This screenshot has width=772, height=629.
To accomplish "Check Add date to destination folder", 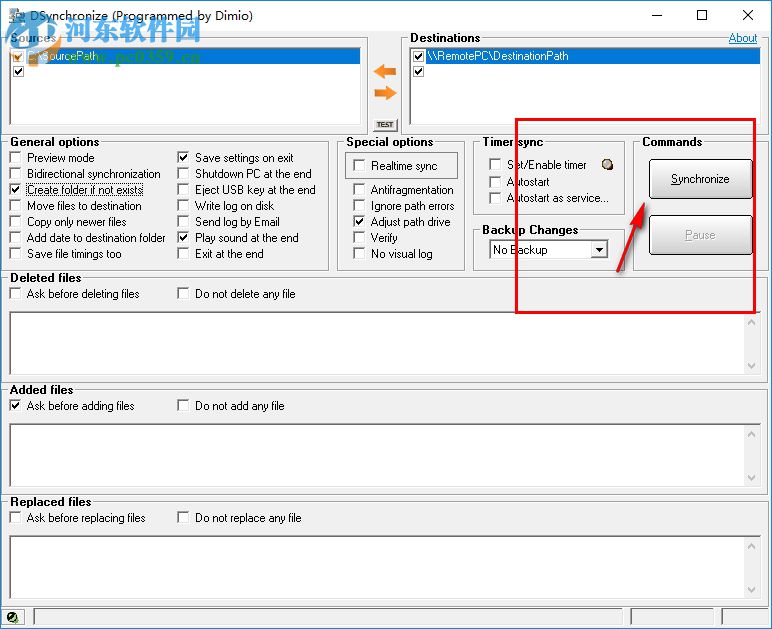I will point(16,238).
